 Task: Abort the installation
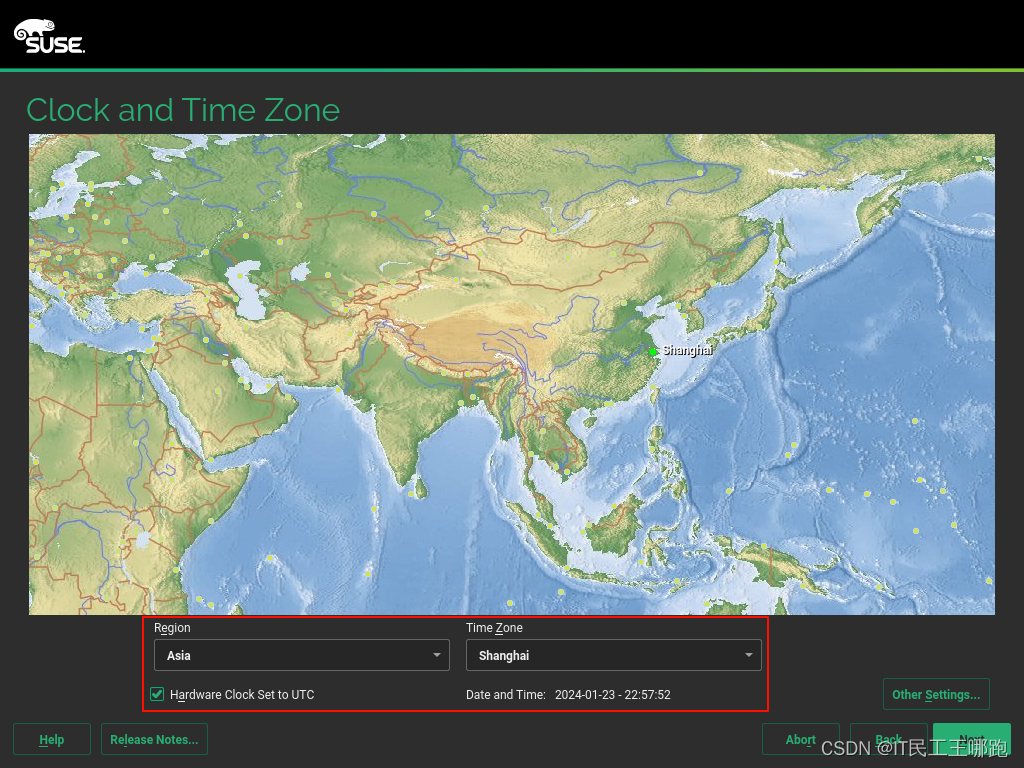(x=801, y=739)
